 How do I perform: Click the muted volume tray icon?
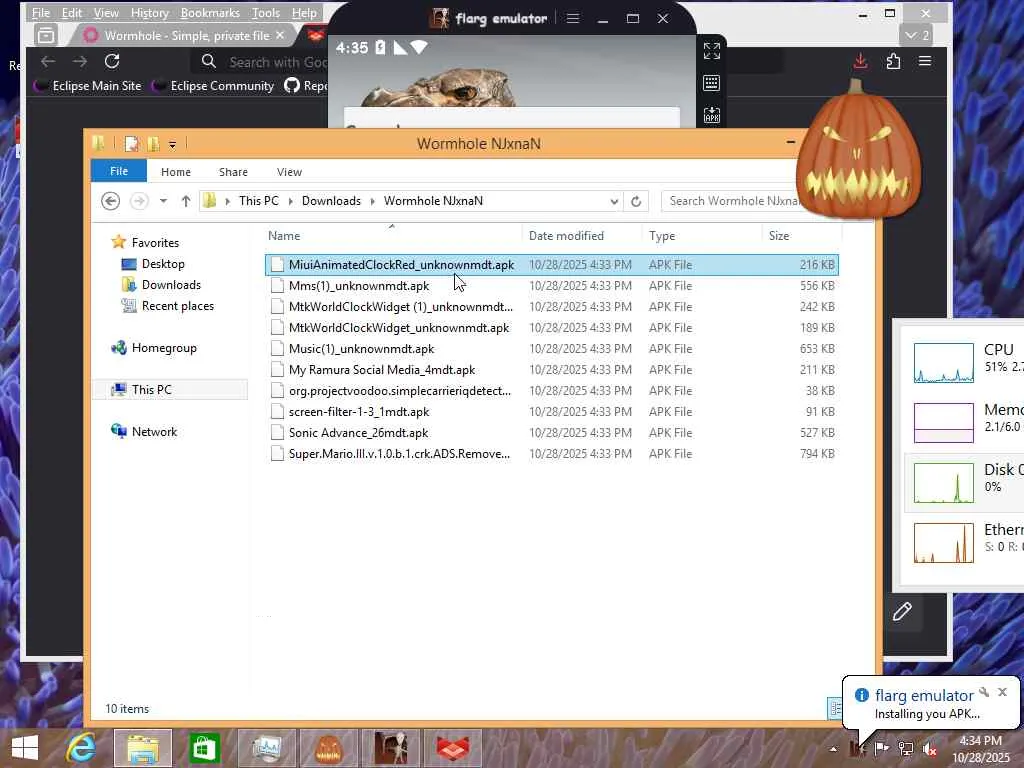coord(930,749)
